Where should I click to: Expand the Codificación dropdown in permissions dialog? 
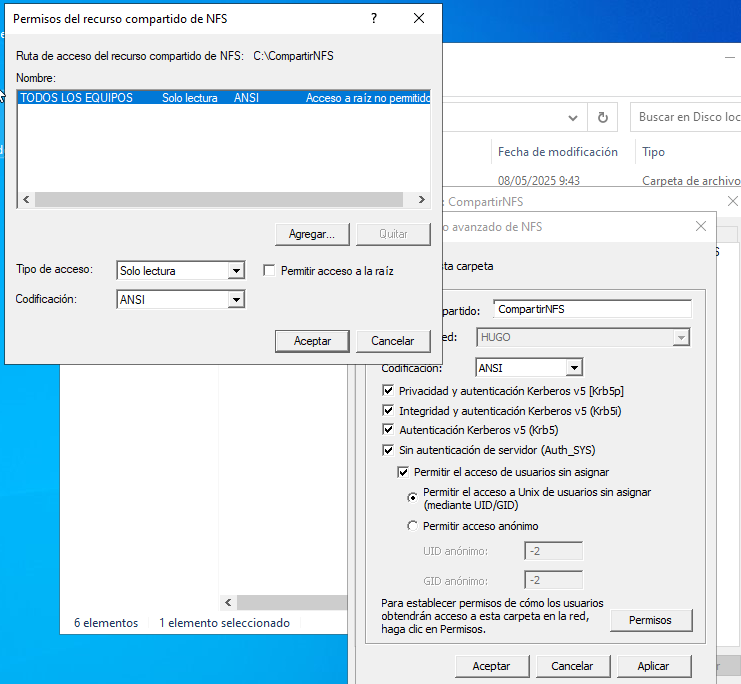tap(235, 299)
